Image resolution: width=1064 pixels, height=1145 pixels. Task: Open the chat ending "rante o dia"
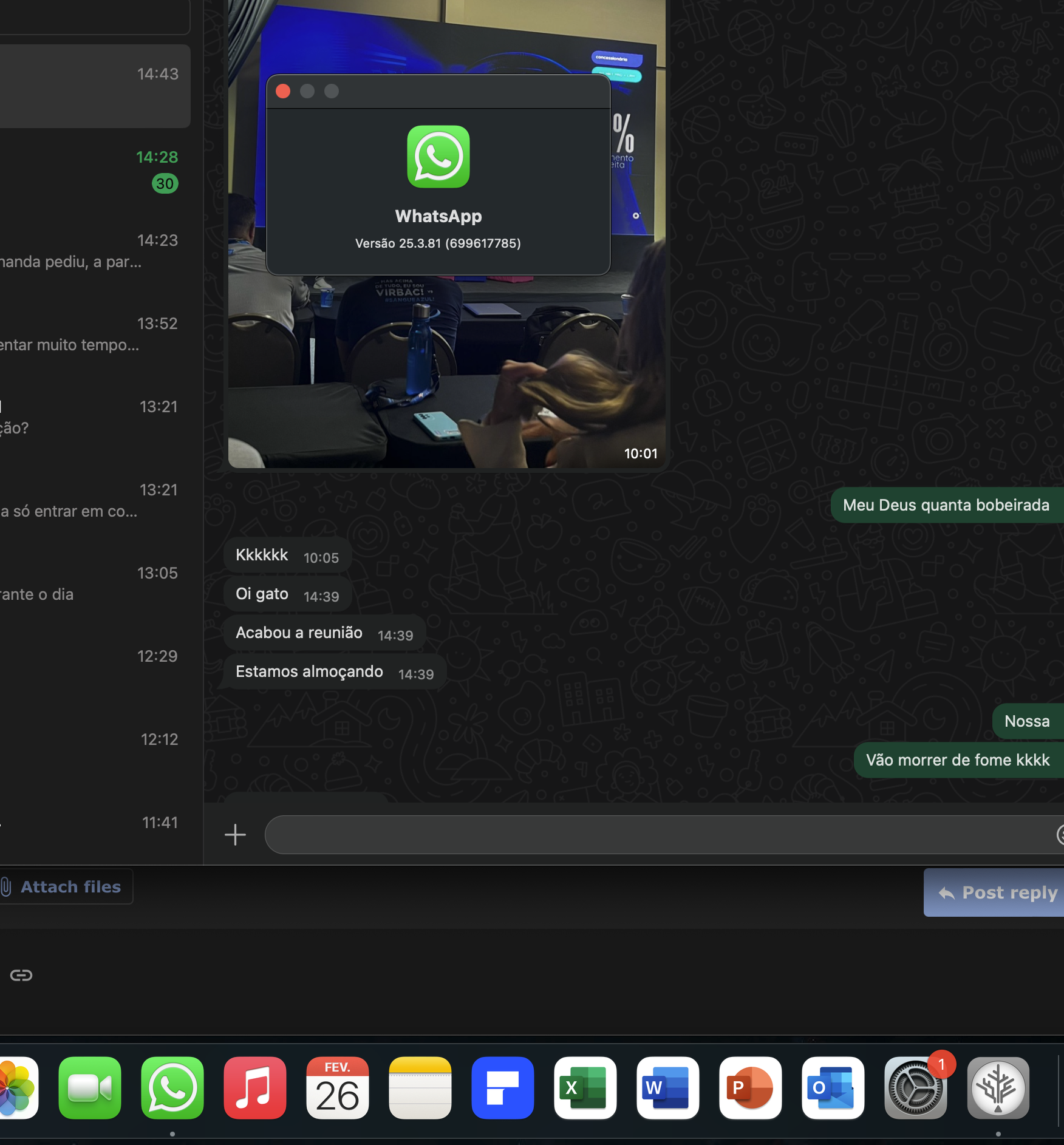95,585
